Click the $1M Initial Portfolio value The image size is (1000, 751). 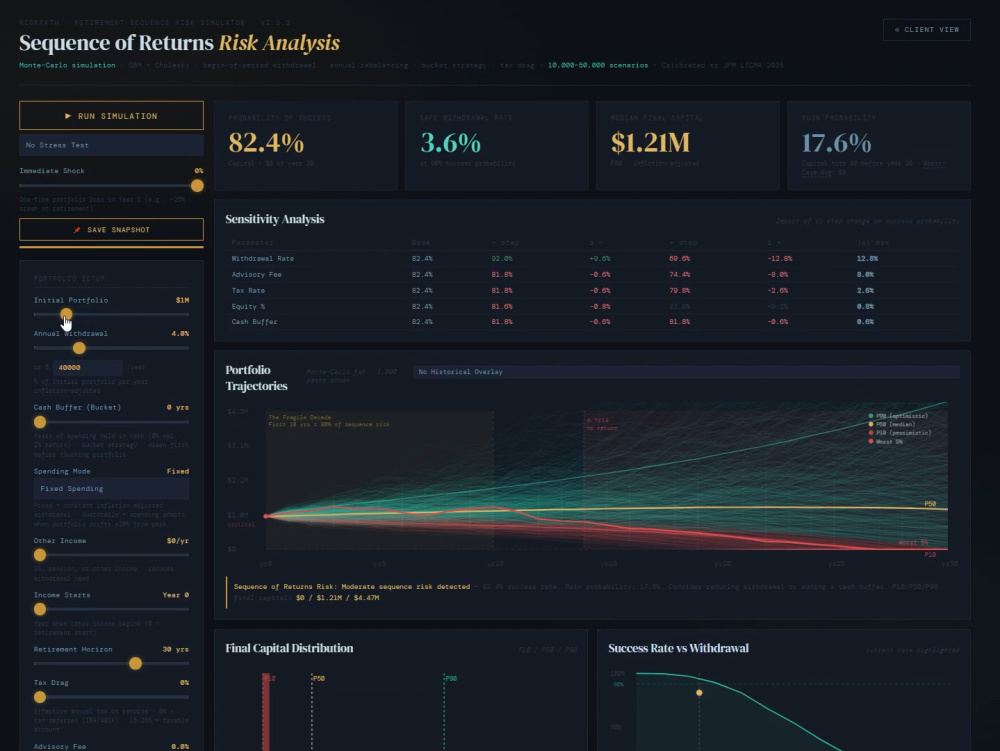pos(182,300)
